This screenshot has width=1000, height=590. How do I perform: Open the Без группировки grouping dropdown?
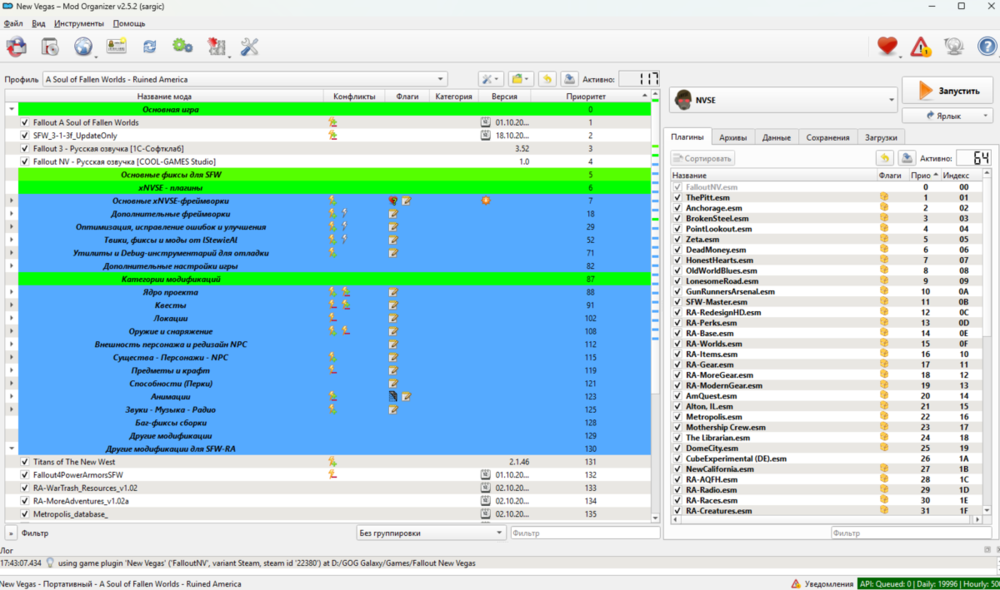point(430,533)
